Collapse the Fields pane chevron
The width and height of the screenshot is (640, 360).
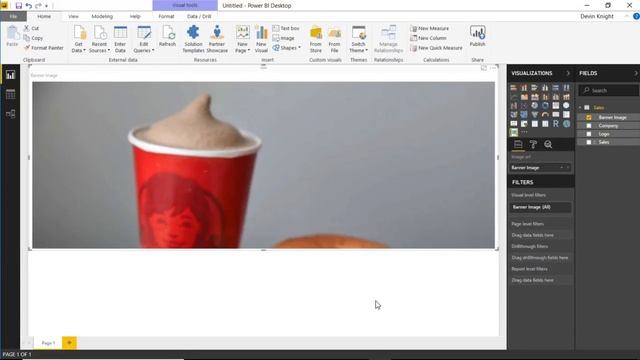click(x=636, y=73)
